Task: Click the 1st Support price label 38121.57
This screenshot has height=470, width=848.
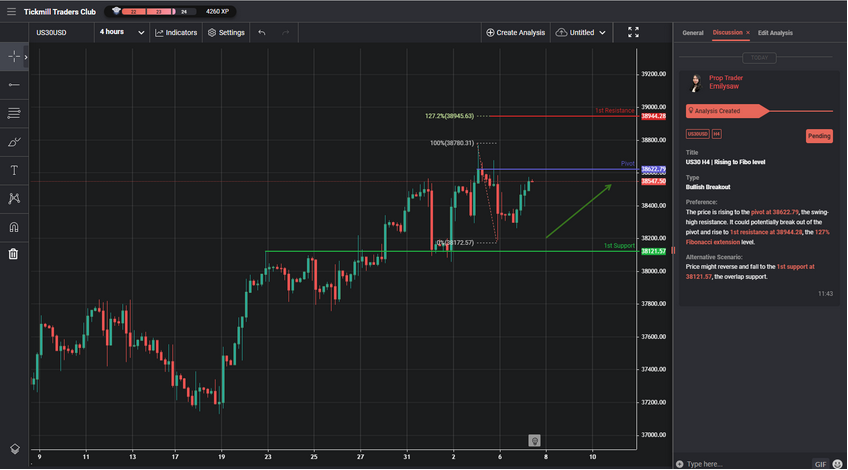Action: pos(653,251)
